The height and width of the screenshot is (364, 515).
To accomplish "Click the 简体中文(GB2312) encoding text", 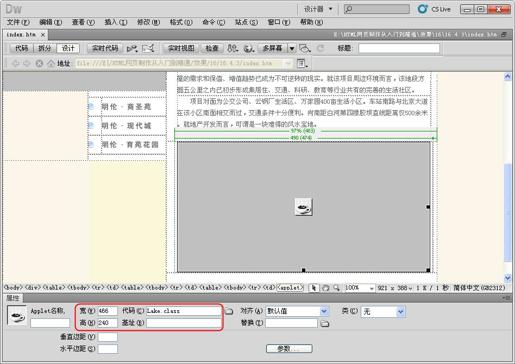I will pos(479,288).
